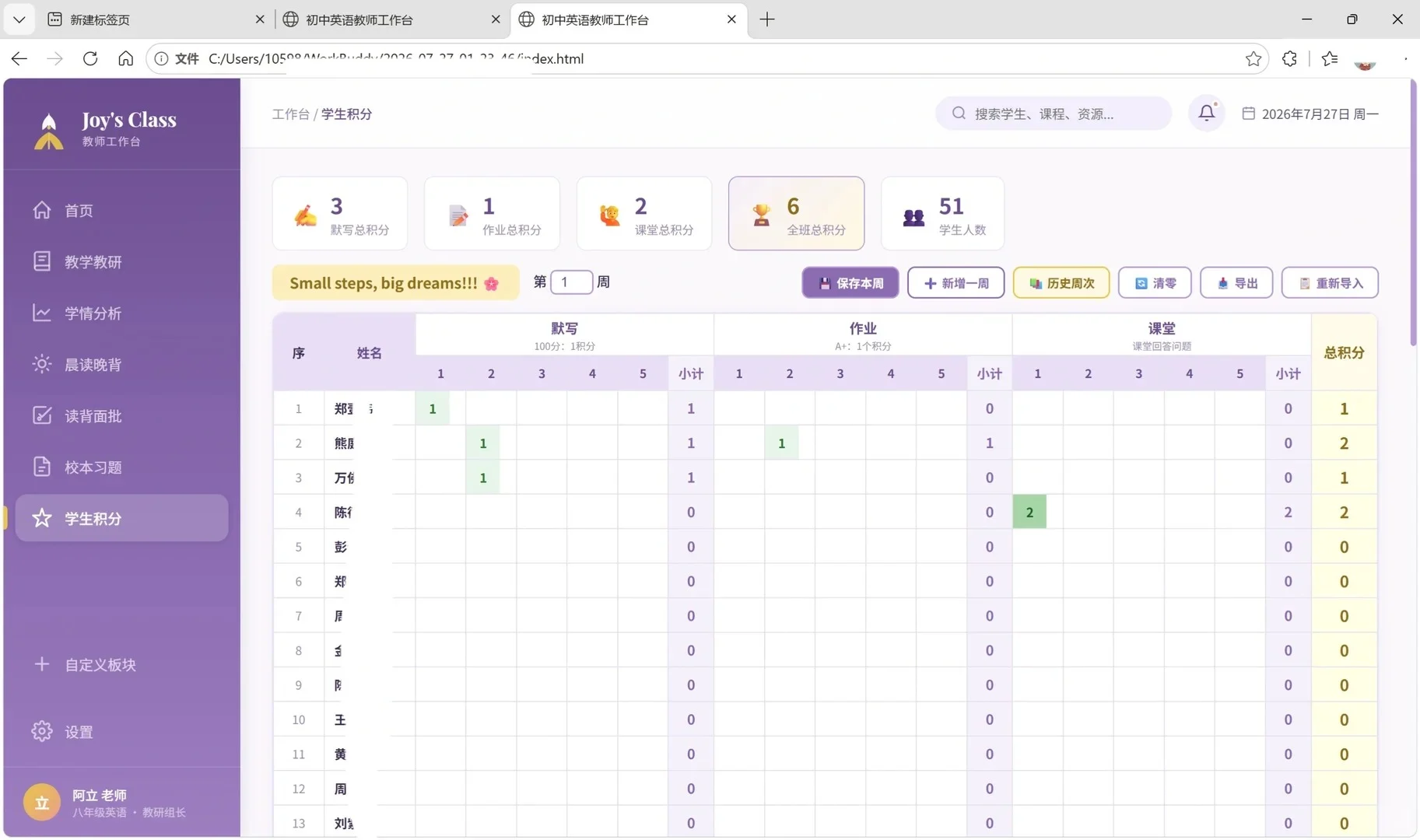Screen dimensions: 1420x840
Task: Bookmark page with the star icon
Action: pos(1253,59)
